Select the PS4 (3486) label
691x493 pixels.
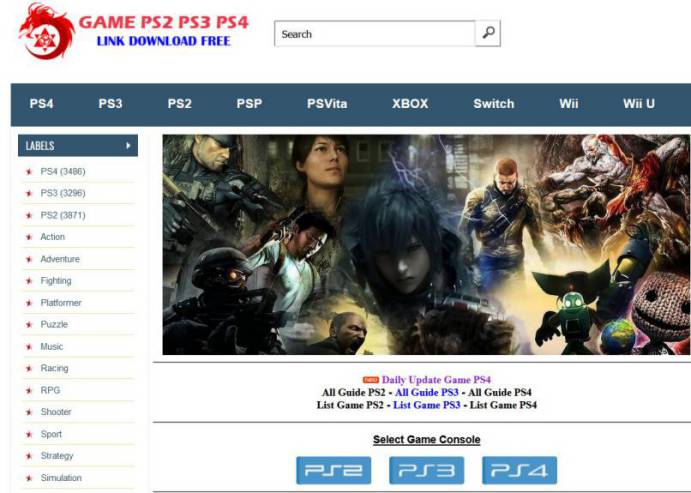point(63,171)
